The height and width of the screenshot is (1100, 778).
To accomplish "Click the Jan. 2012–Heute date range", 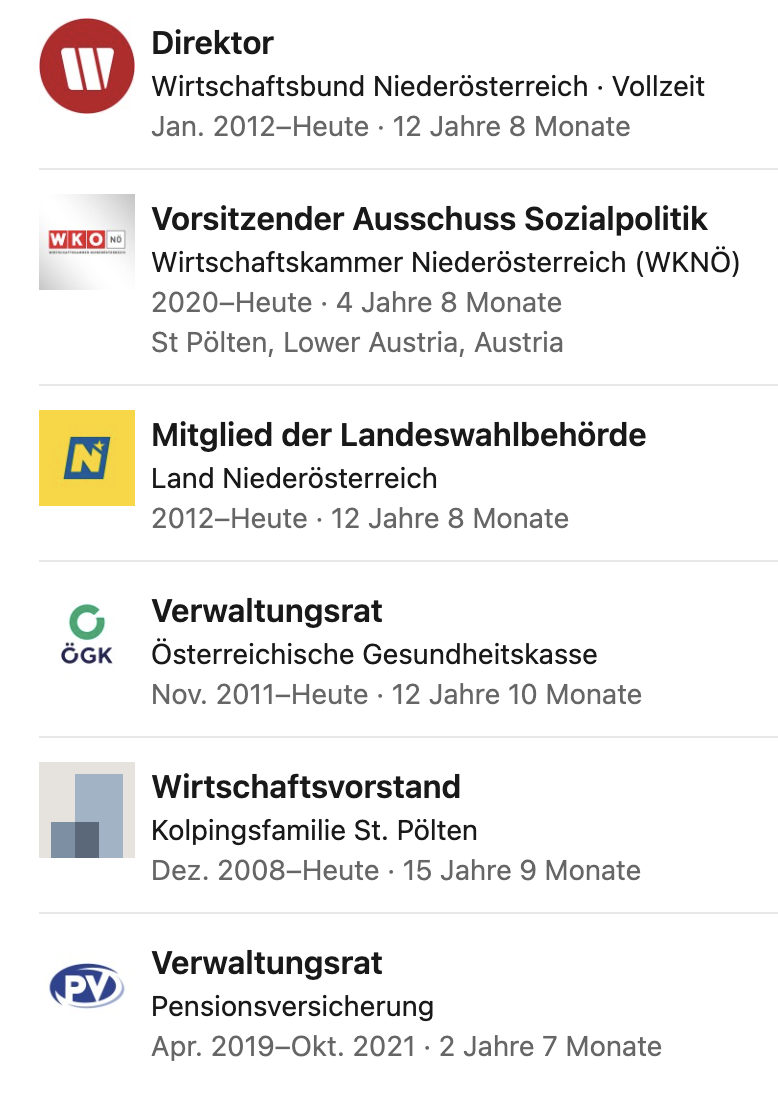I will click(260, 127).
